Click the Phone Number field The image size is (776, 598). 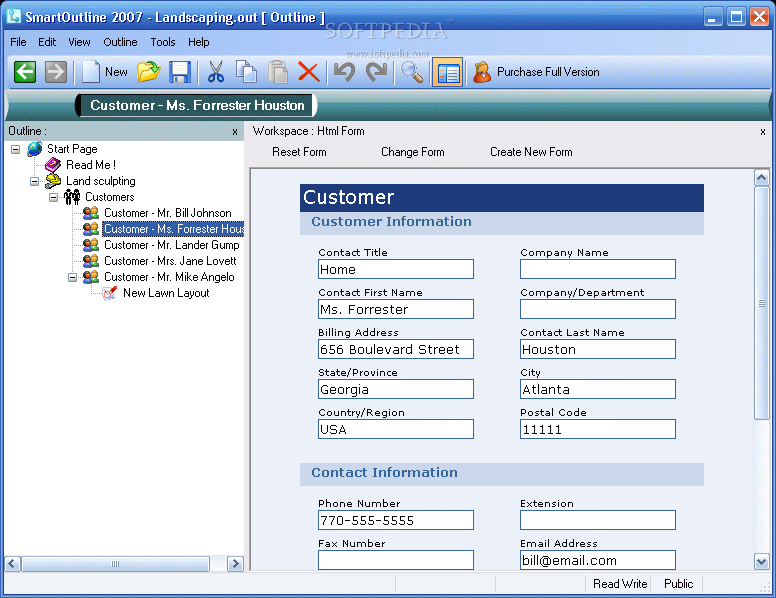(x=396, y=520)
